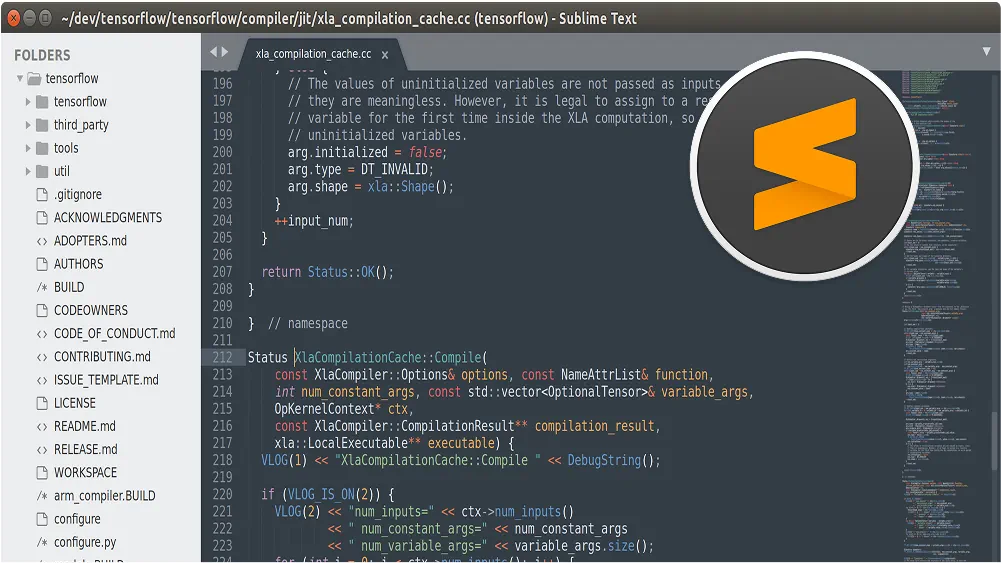Image resolution: width=1001 pixels, height=563 pixels.
Task: Maximize the Sublime Text window
Action: [45, 18]
